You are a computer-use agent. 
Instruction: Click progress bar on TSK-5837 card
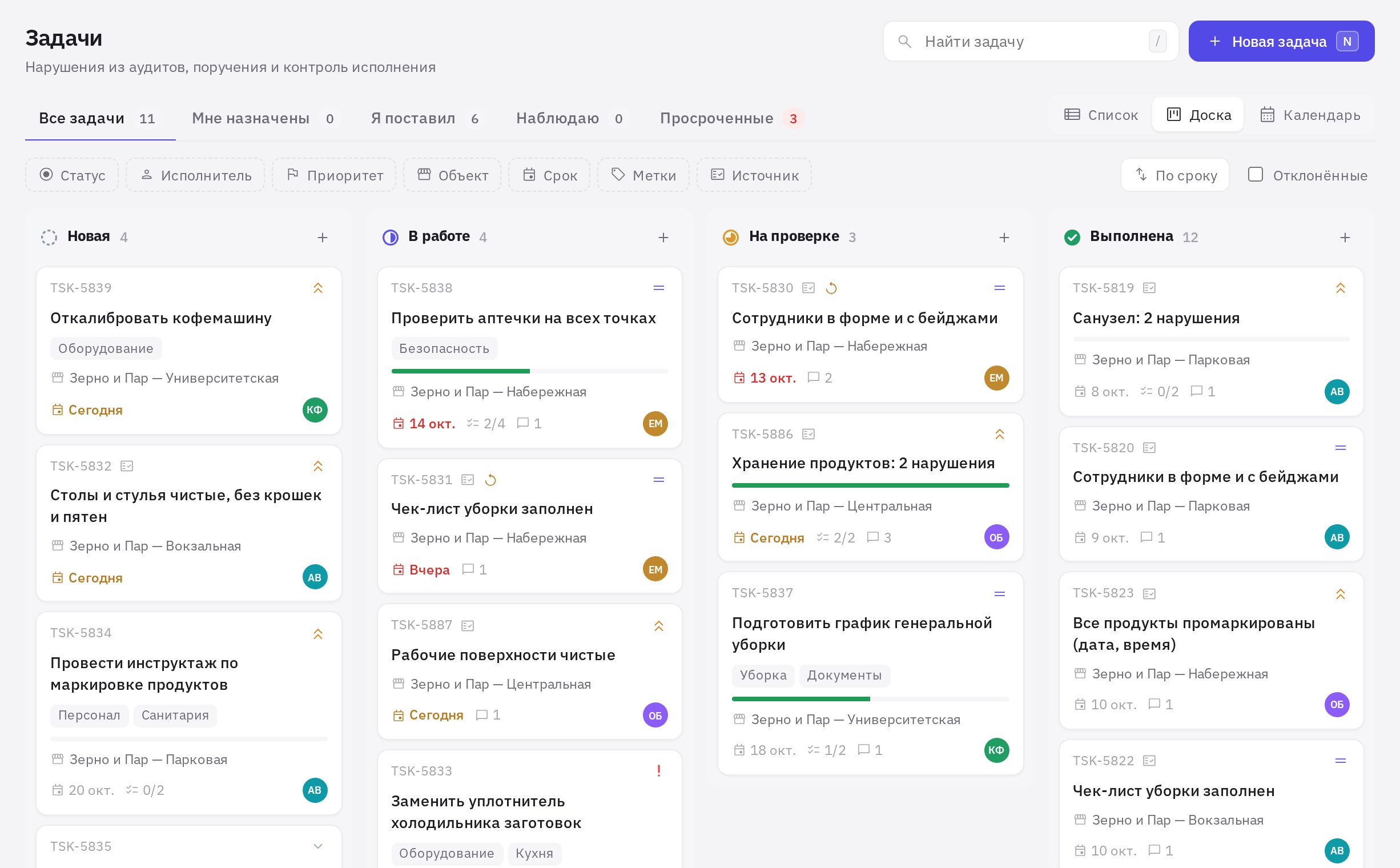(x=870, y=698)
